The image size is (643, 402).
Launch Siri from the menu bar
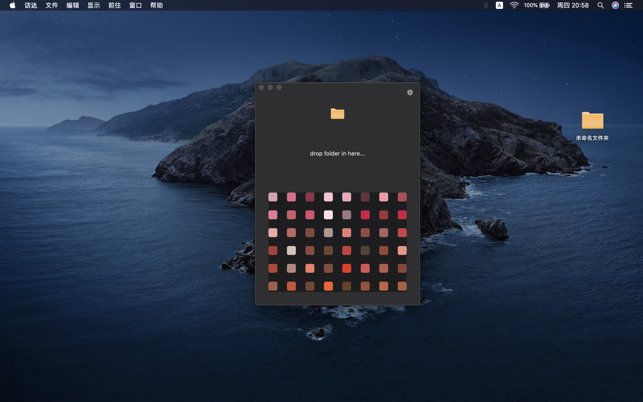point(615,5)
